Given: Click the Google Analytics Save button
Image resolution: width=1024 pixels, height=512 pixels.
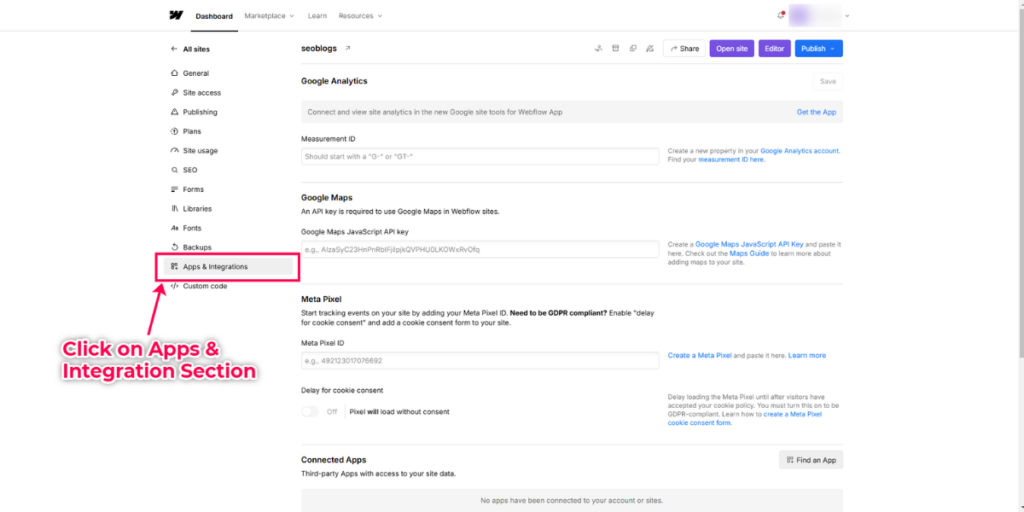Looking at the screenshot, I should tap(827, 82).
